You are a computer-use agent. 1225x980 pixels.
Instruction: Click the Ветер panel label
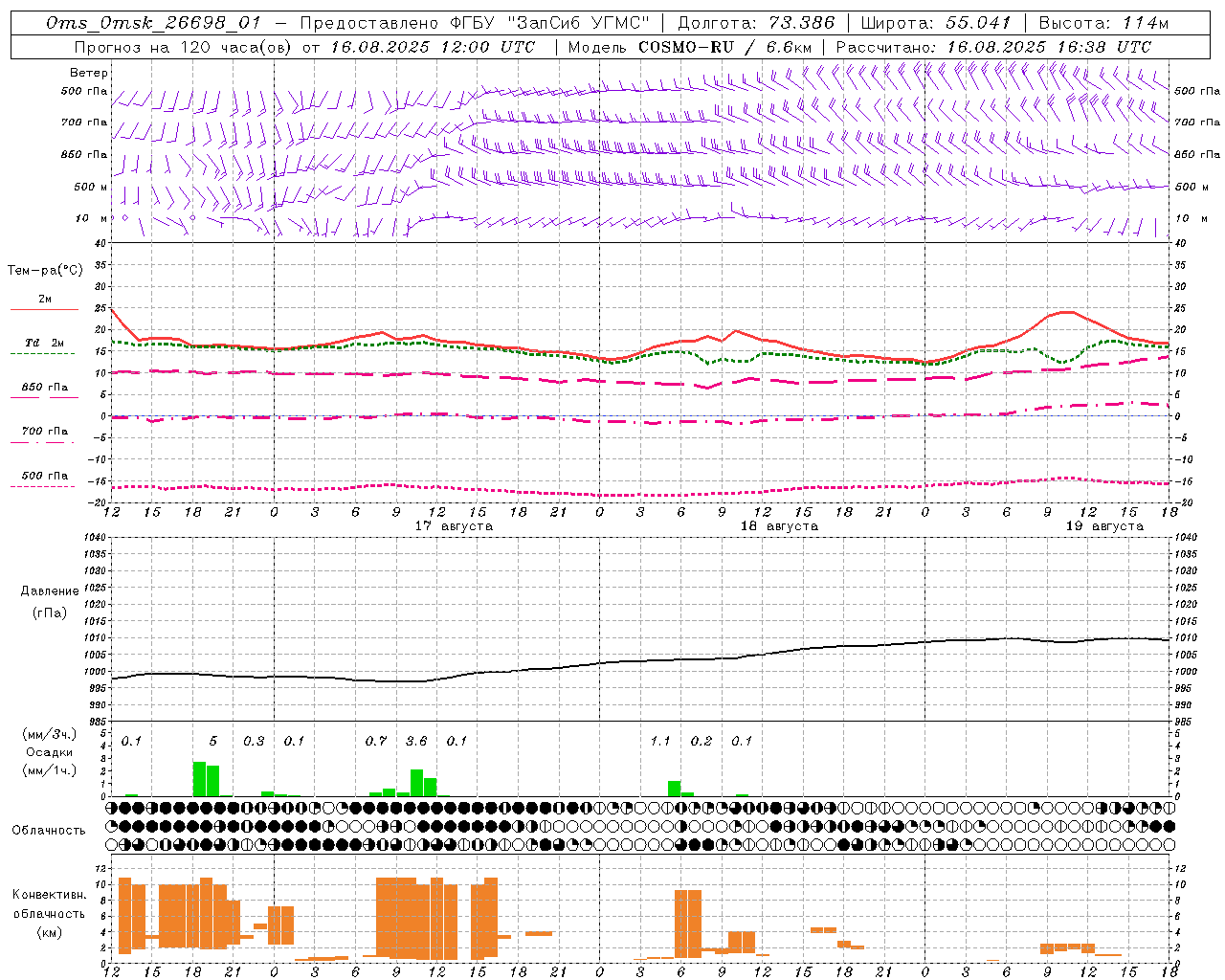click(88, 73)
